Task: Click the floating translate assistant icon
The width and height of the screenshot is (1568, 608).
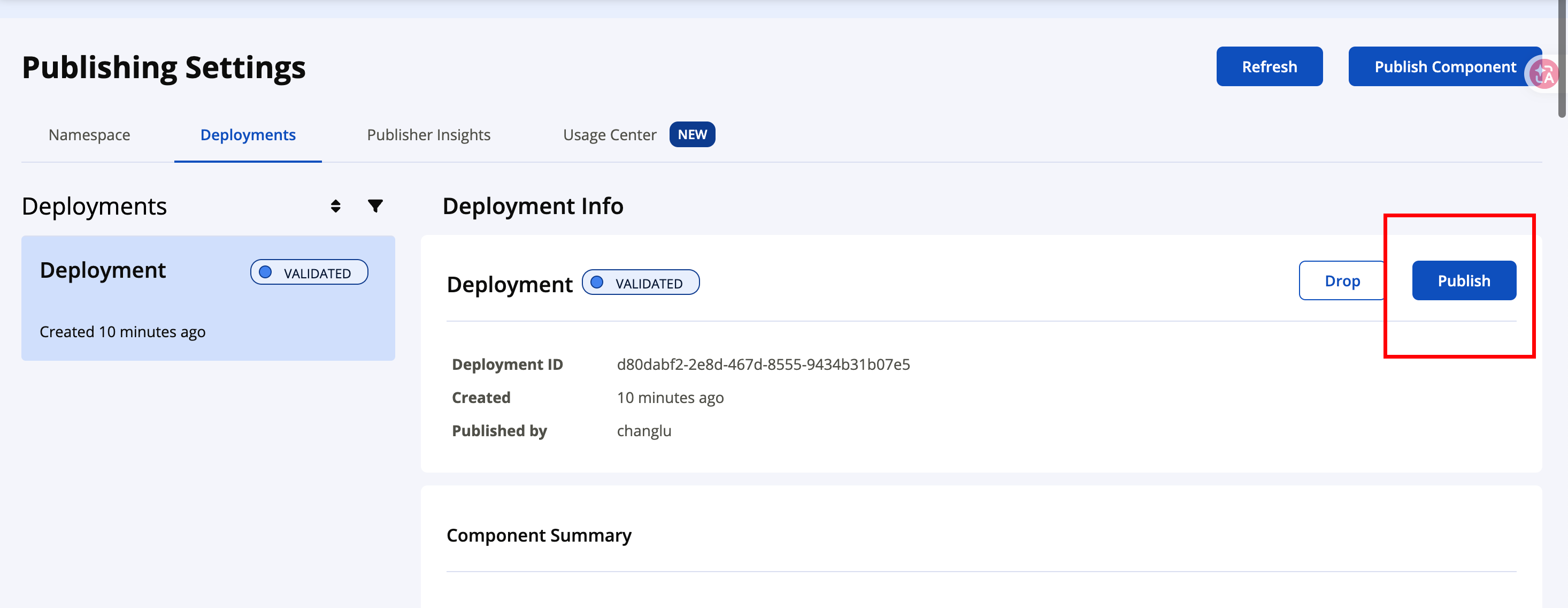Action: tap(1544, 74)
